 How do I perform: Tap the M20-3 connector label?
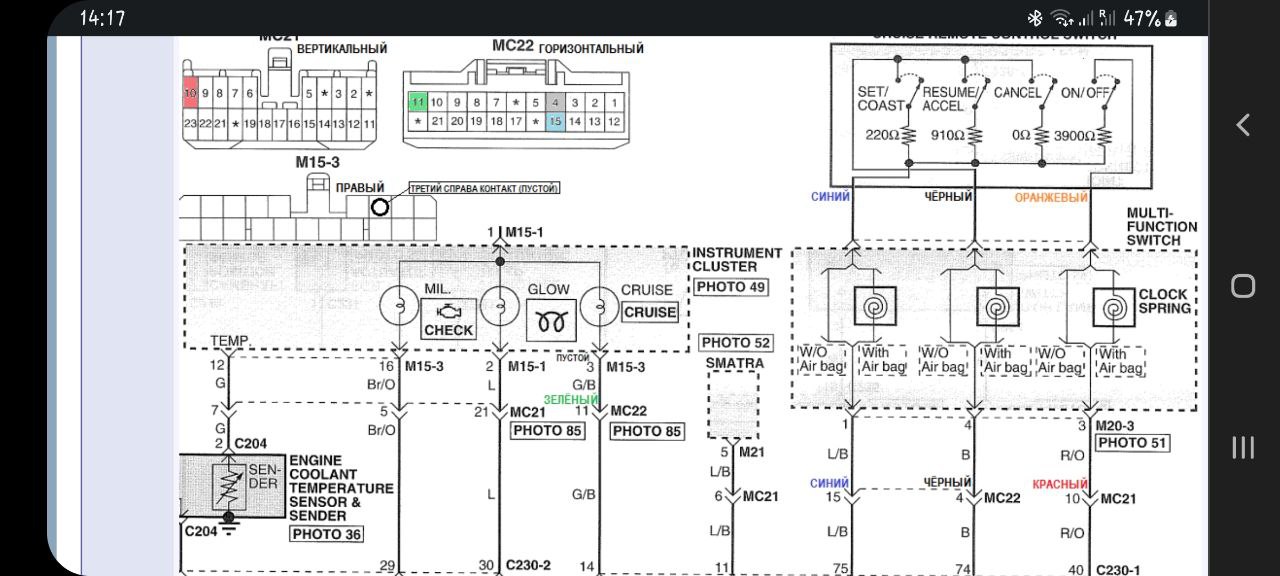(1119, 425)
